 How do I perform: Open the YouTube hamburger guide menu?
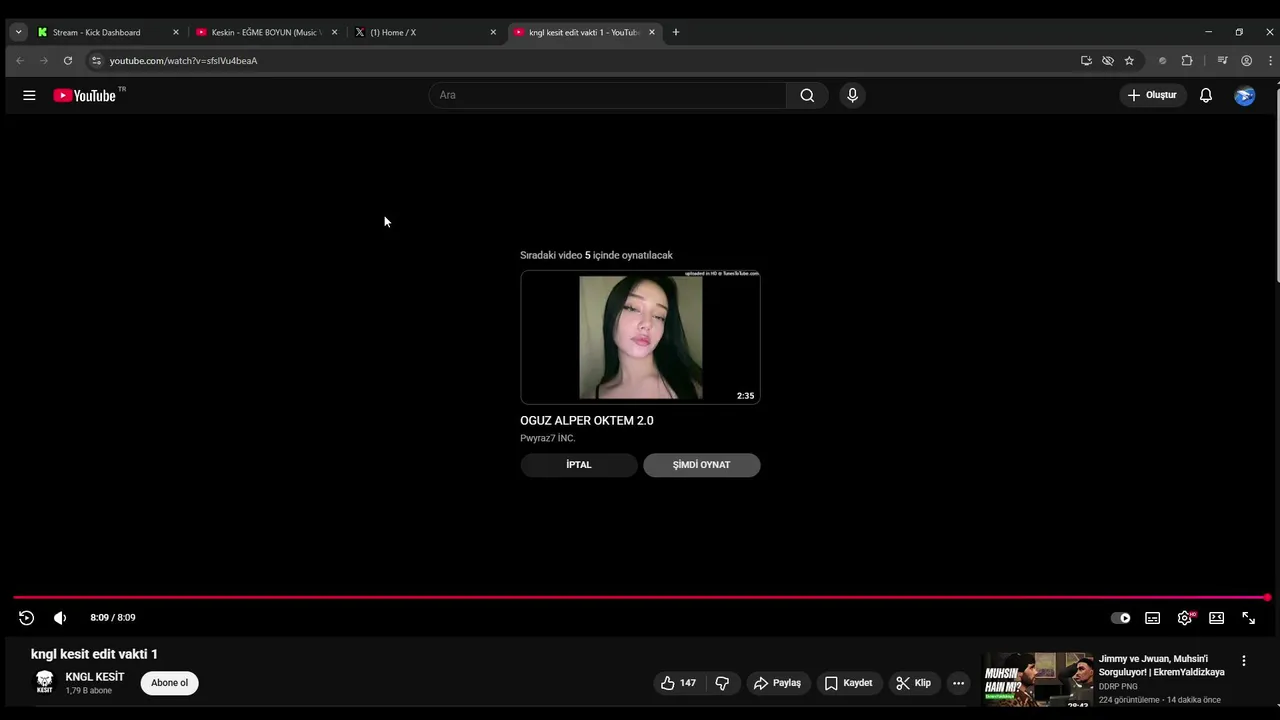point(29,95)
